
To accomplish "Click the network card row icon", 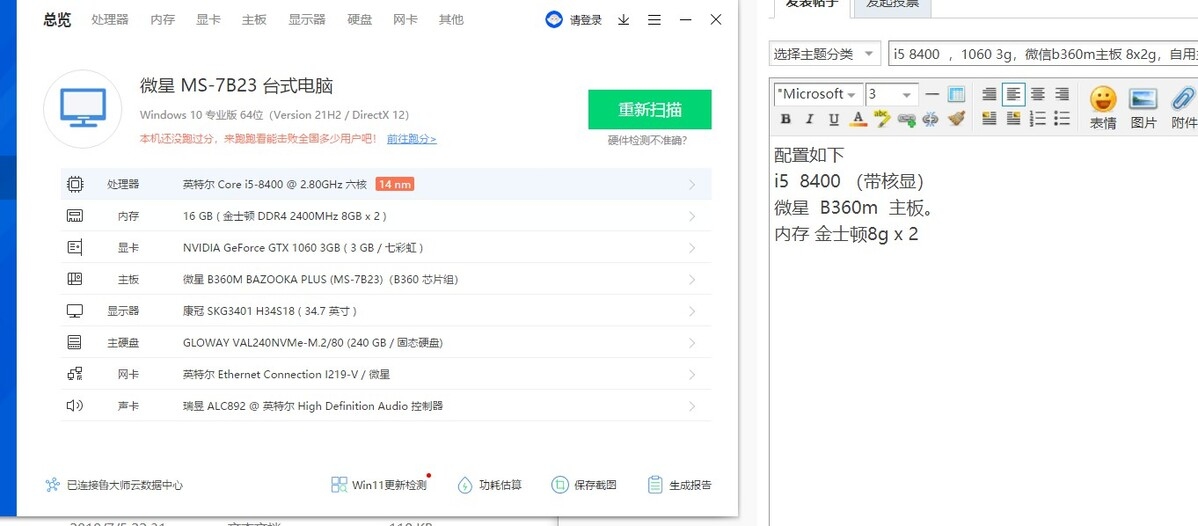I will [x=75, y=374].
